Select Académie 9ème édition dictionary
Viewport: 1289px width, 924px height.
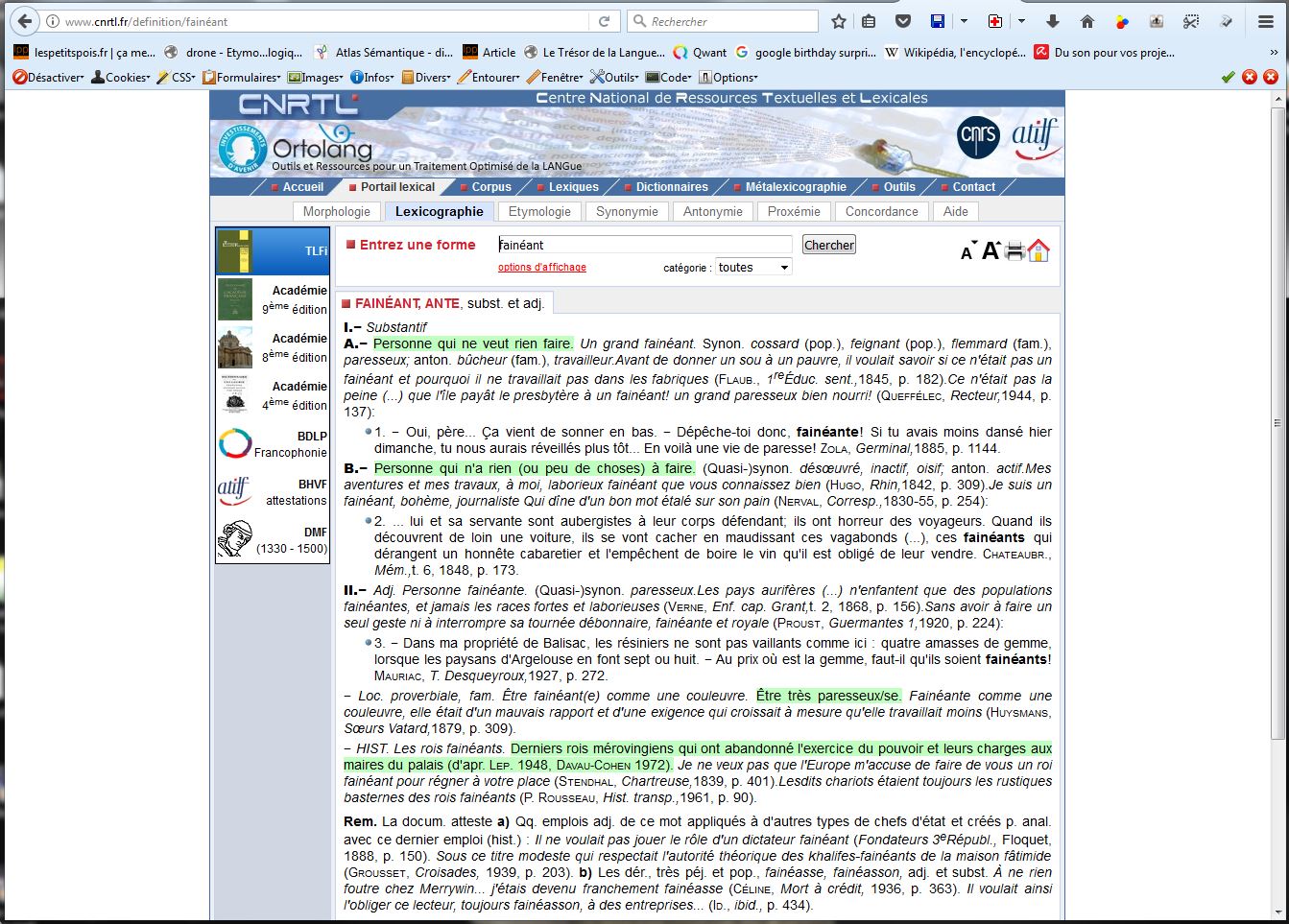click(273, 299)
